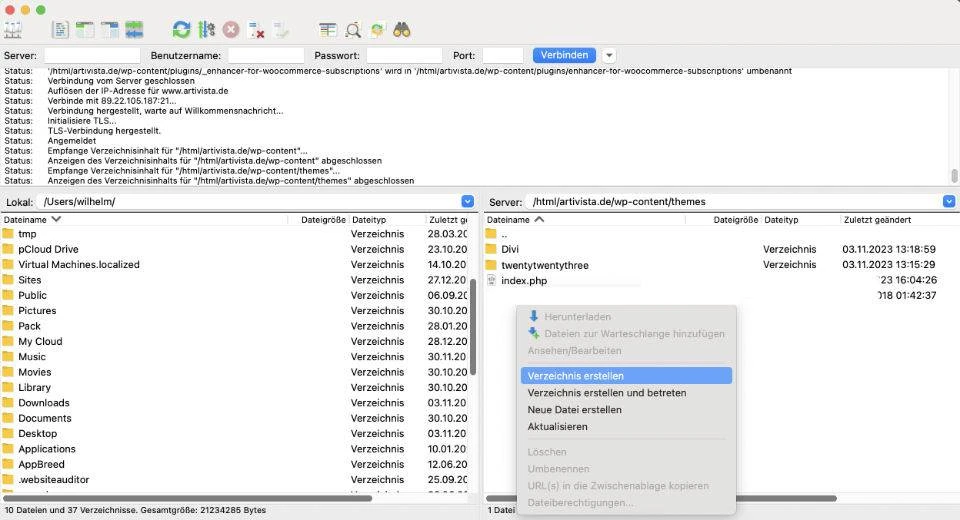The height and width of the screenshot is (520, 960).
Task: Select the 'My Cloud' folder row
Action: click(236, 341)
